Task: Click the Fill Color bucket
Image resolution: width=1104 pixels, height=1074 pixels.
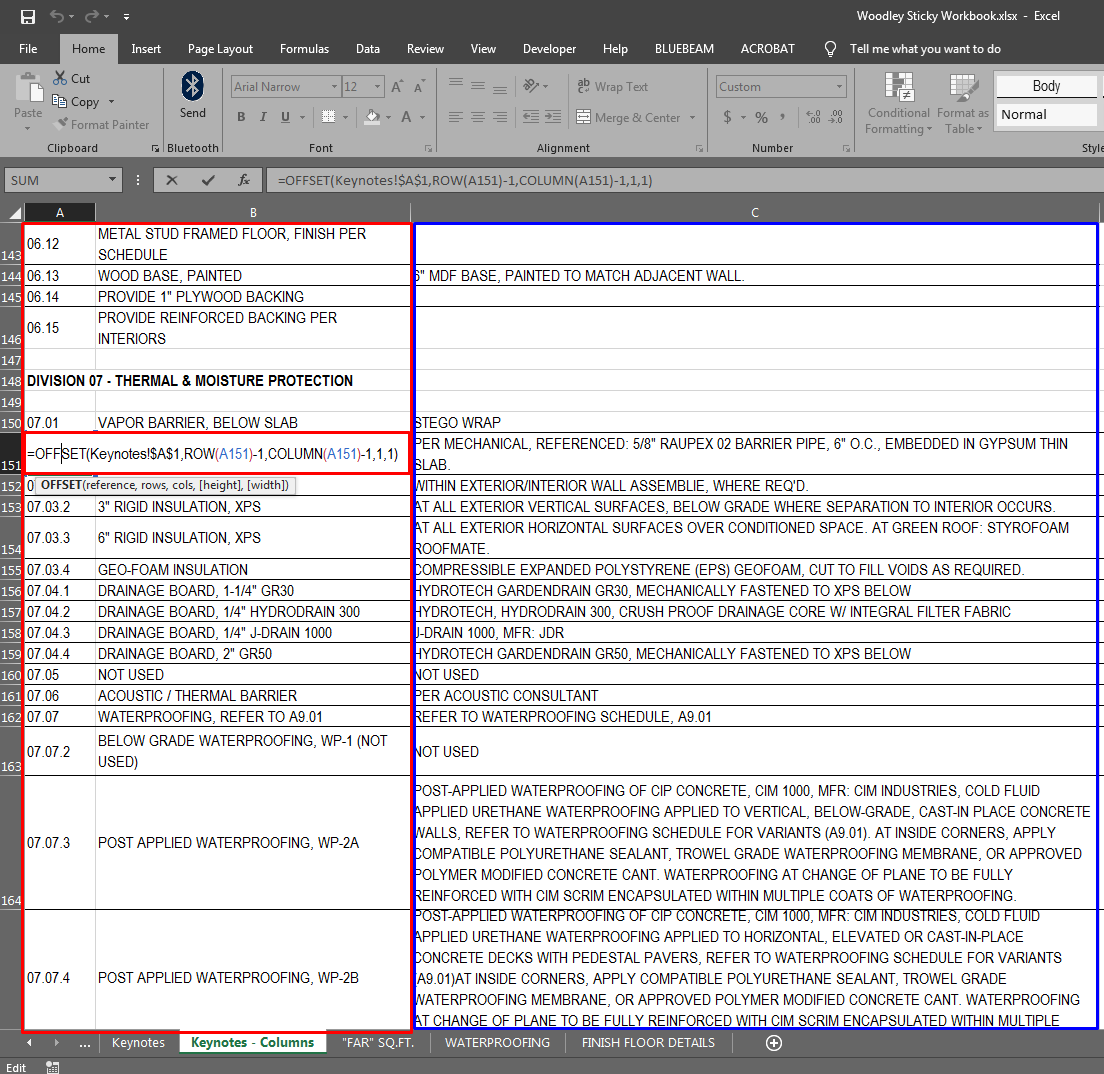Action: [372, 117]
